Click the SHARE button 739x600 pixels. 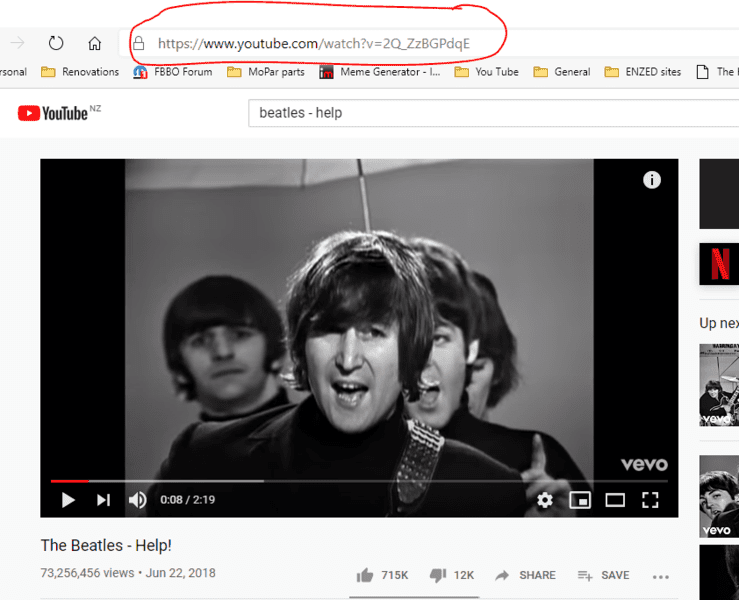click(x=525, y=575)
